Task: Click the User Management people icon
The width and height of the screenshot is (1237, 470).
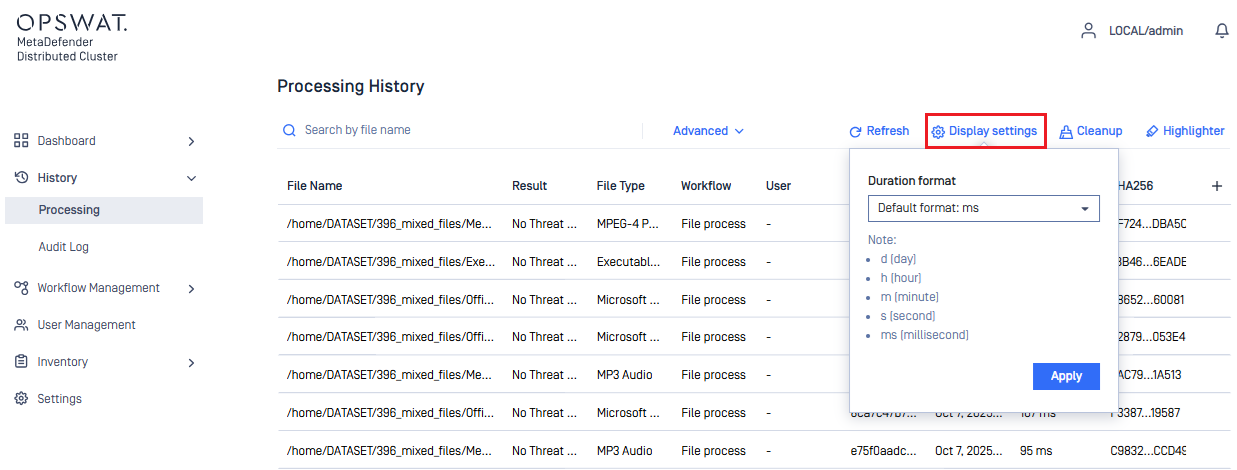Action: coord(21,325)
